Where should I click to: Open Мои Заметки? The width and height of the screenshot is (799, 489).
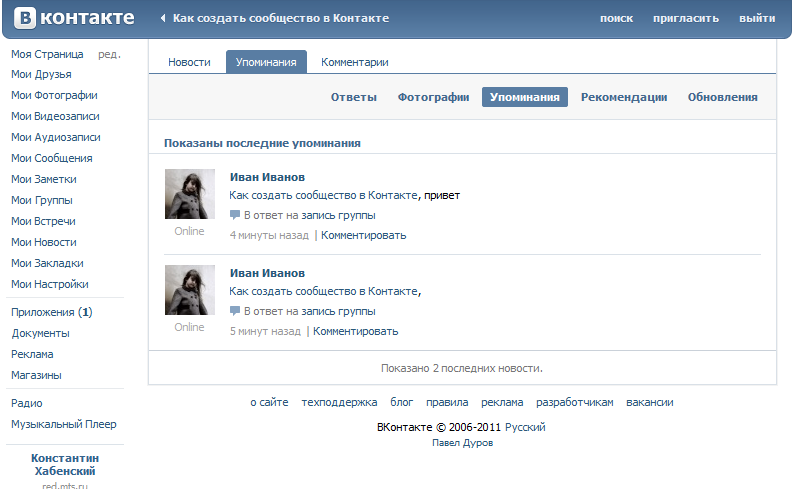click(x=44, y=179)
